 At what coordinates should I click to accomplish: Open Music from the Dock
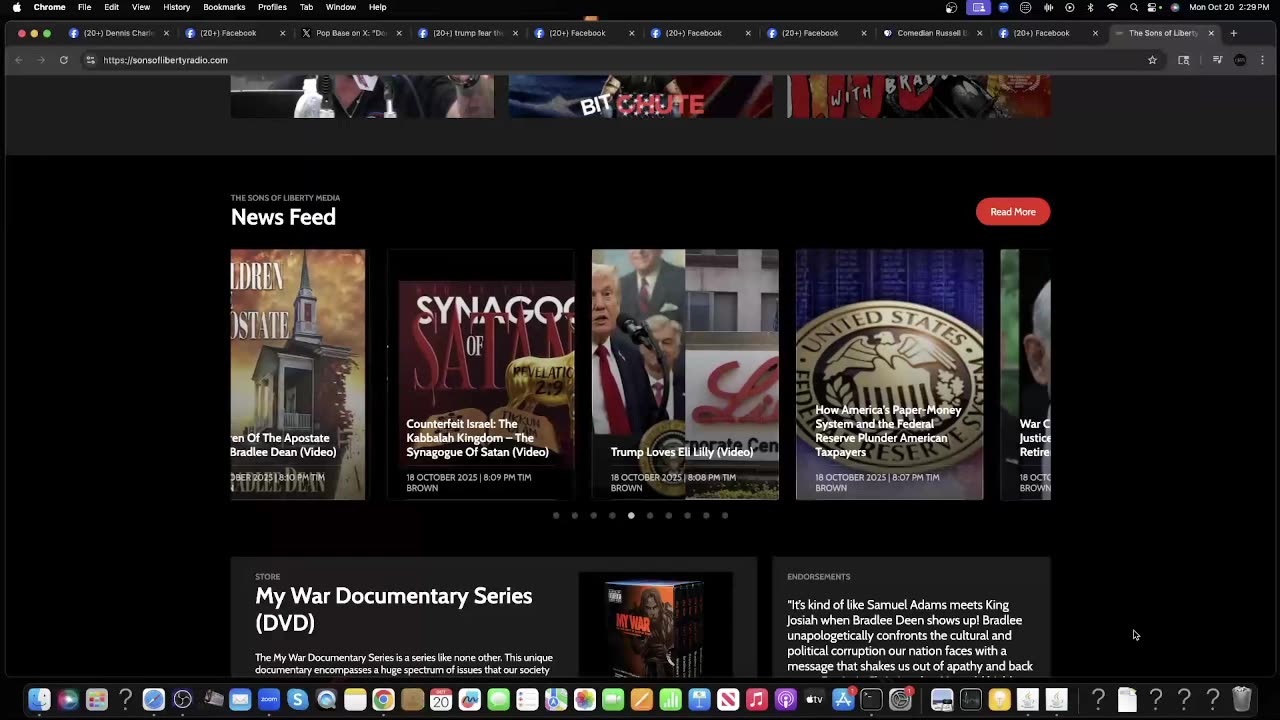[757, 700]
